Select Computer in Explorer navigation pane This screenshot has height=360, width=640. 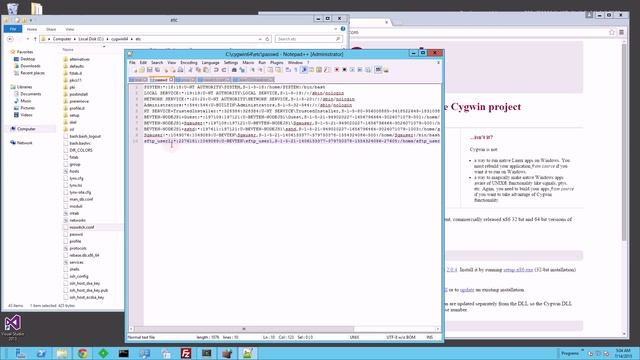coord(26,129)
